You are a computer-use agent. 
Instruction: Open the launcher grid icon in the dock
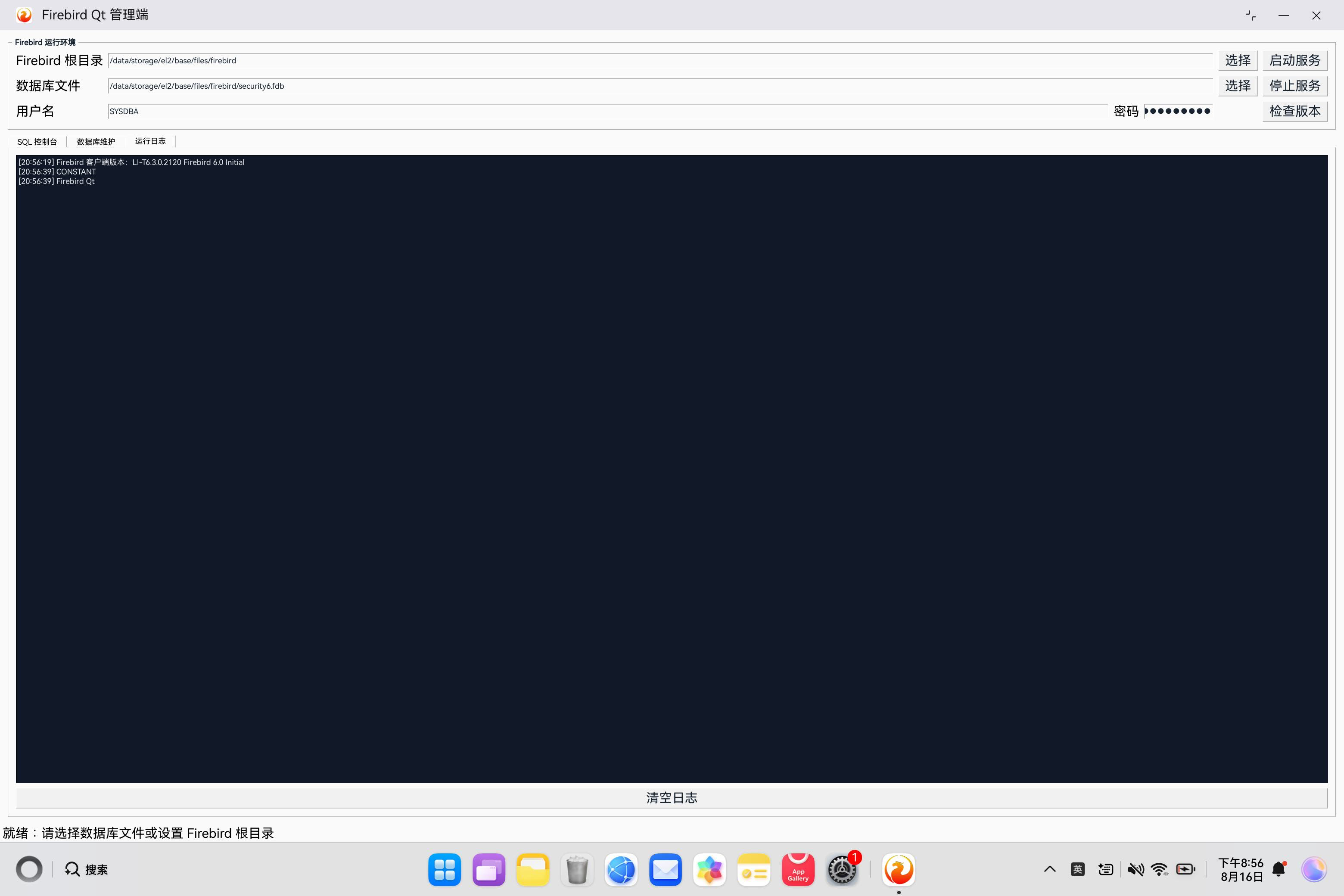click(x=445, y=870)
